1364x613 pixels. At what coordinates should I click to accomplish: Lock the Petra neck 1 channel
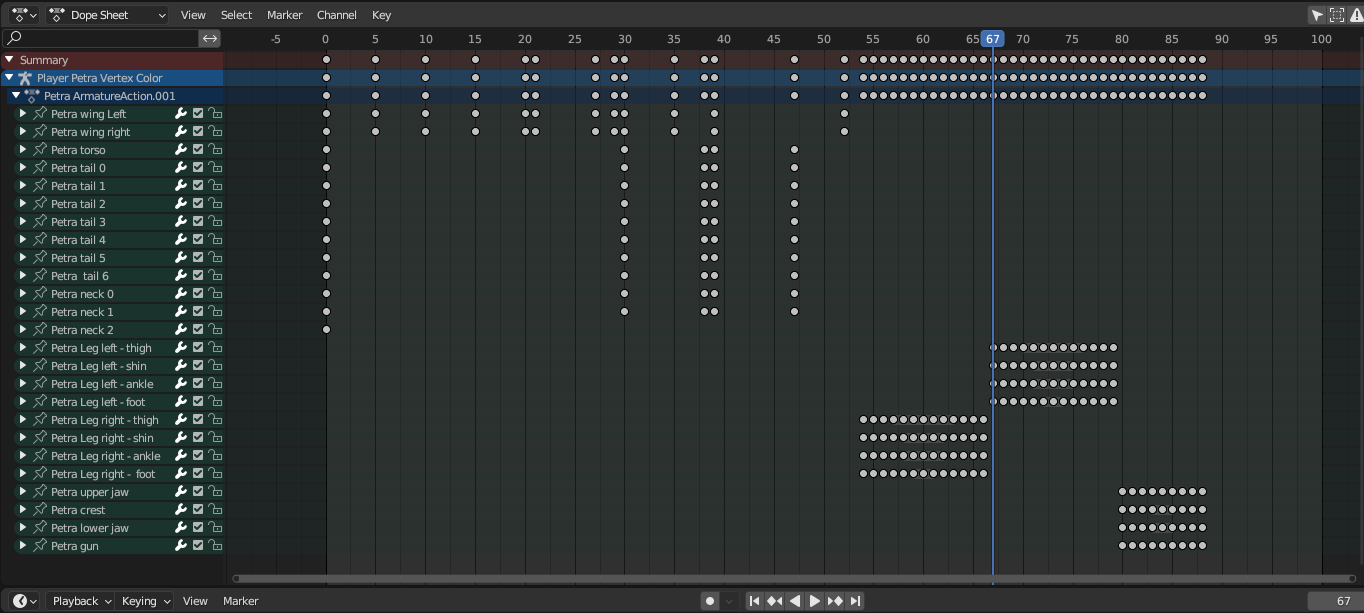pos(215,312)
